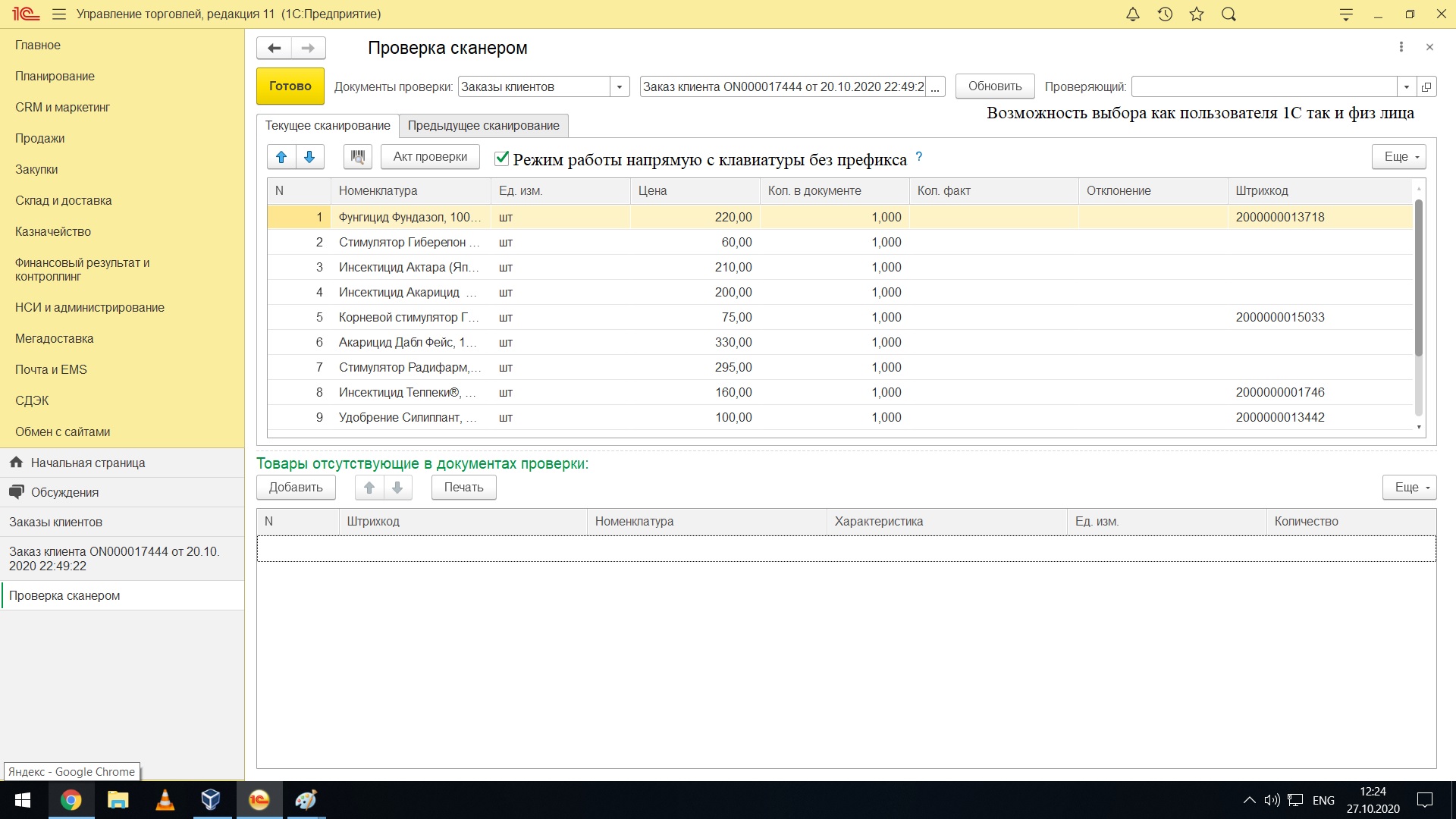Click the Акт проверки button

pyautogui.click(x=430, y=157)
